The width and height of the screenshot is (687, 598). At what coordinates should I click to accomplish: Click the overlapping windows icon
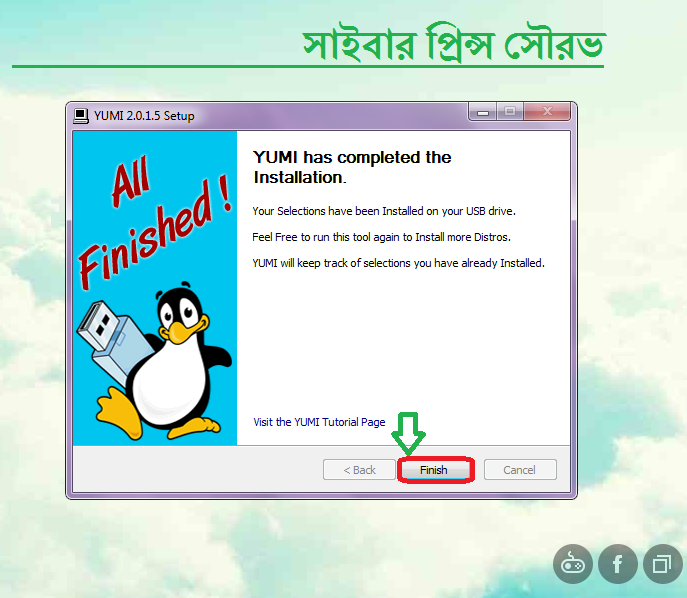(662, 564)
